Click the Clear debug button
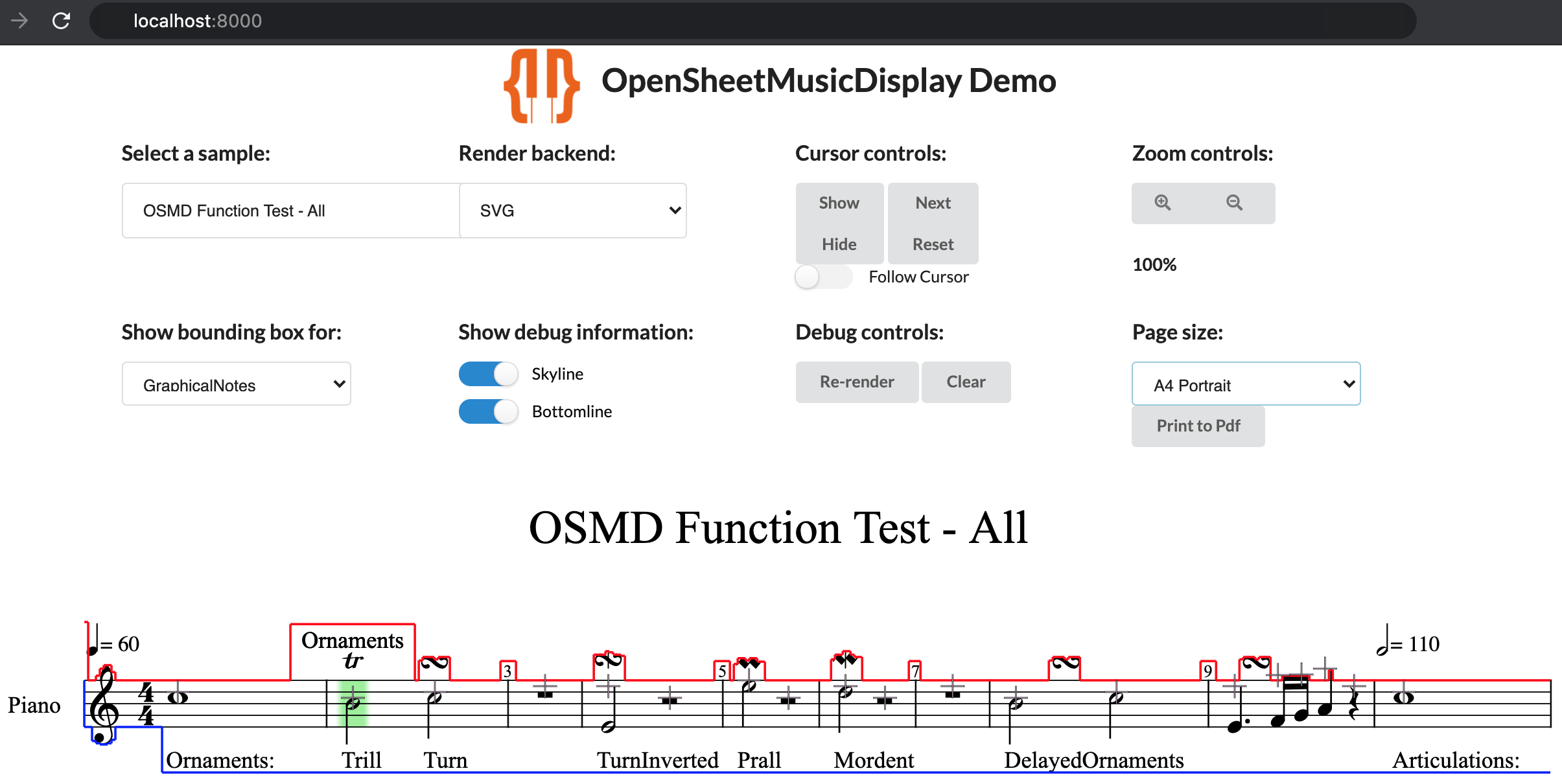Image resolution: width=1562 pixels, height=784 pixels. coord(966,382)
